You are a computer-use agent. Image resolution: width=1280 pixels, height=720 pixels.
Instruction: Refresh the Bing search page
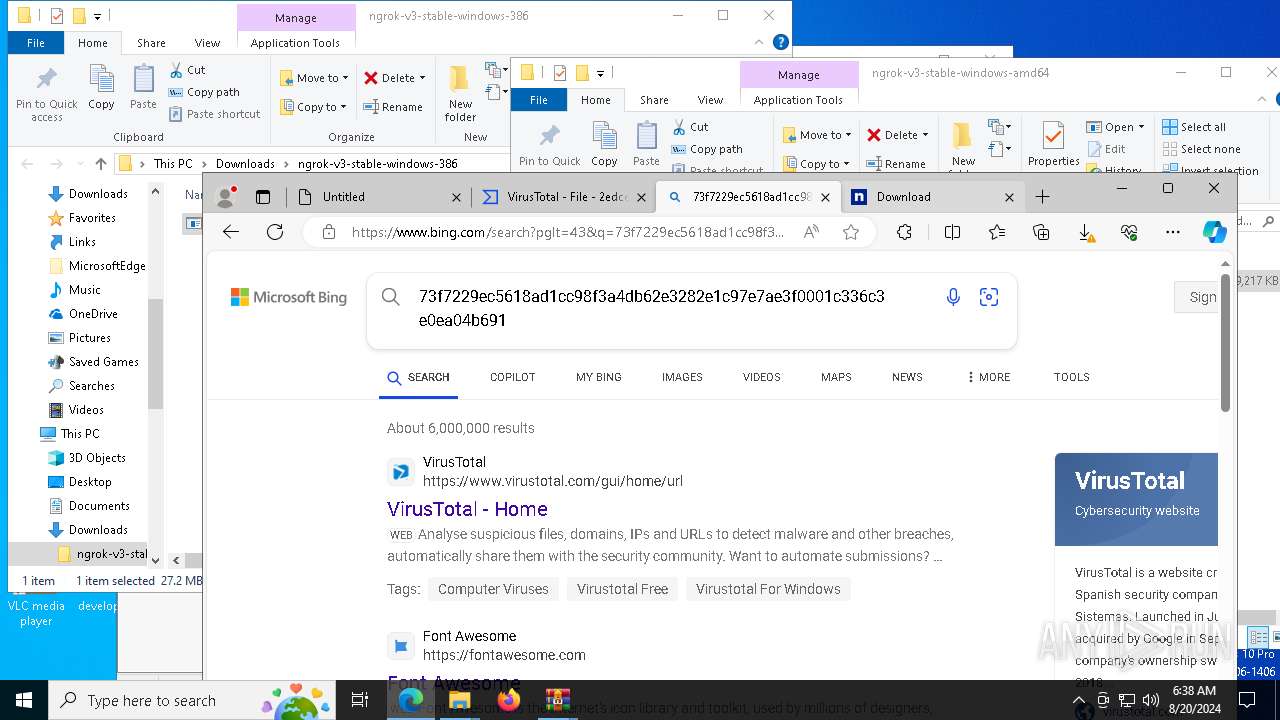(275, 232)
